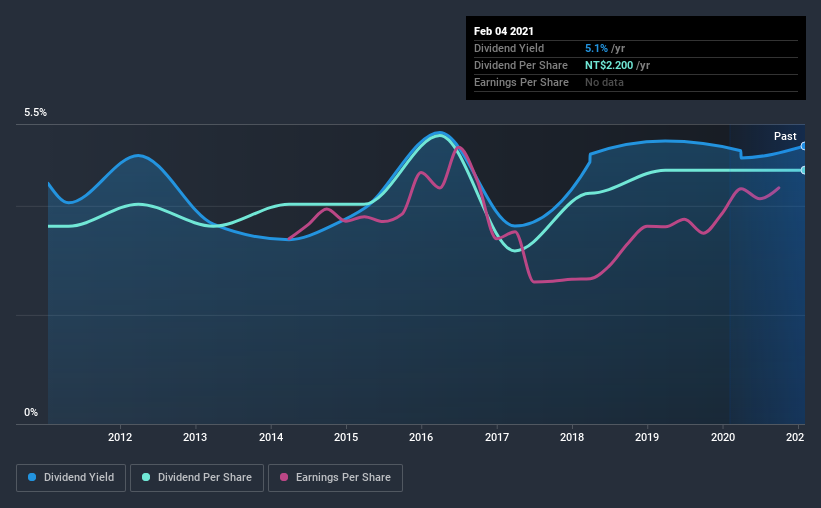Viewport: 821px width, 508px height.
Task: Click the teal Dividend Per Share legend dot
Action: click(x=146, y=477)
